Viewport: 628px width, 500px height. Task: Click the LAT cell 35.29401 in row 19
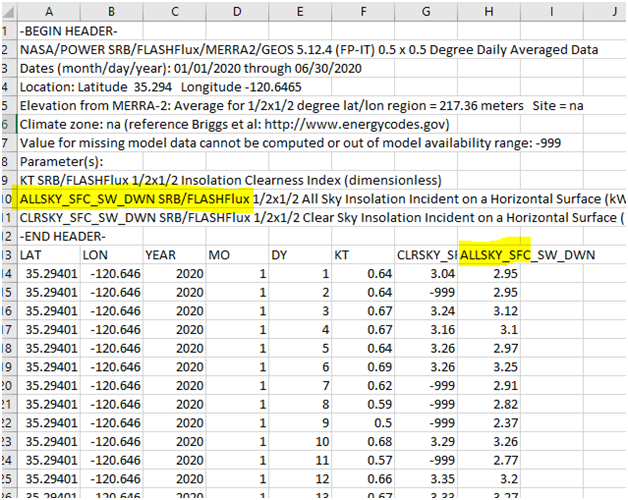49,367
